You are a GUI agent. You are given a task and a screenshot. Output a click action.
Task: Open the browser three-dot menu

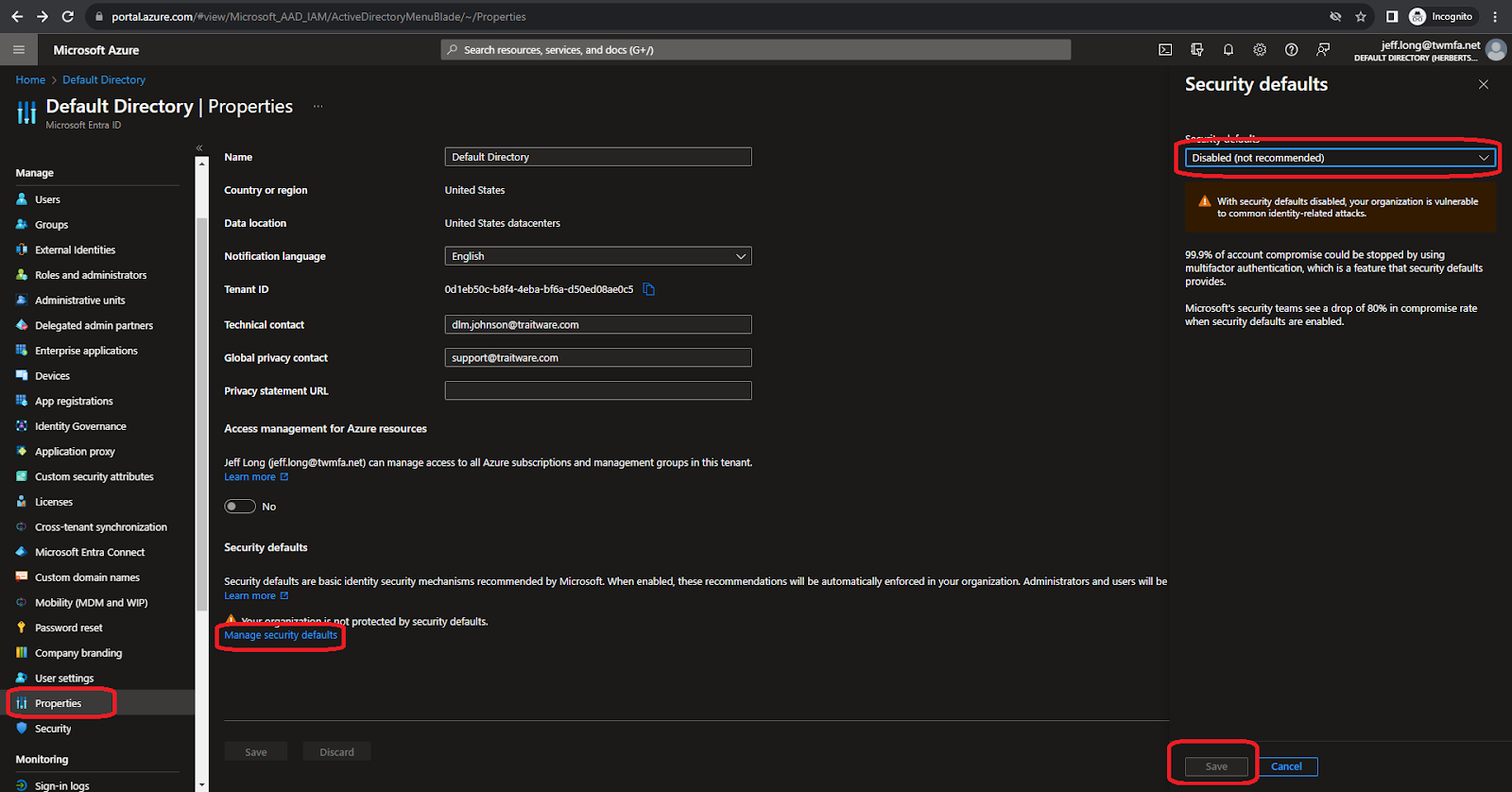1495,16
